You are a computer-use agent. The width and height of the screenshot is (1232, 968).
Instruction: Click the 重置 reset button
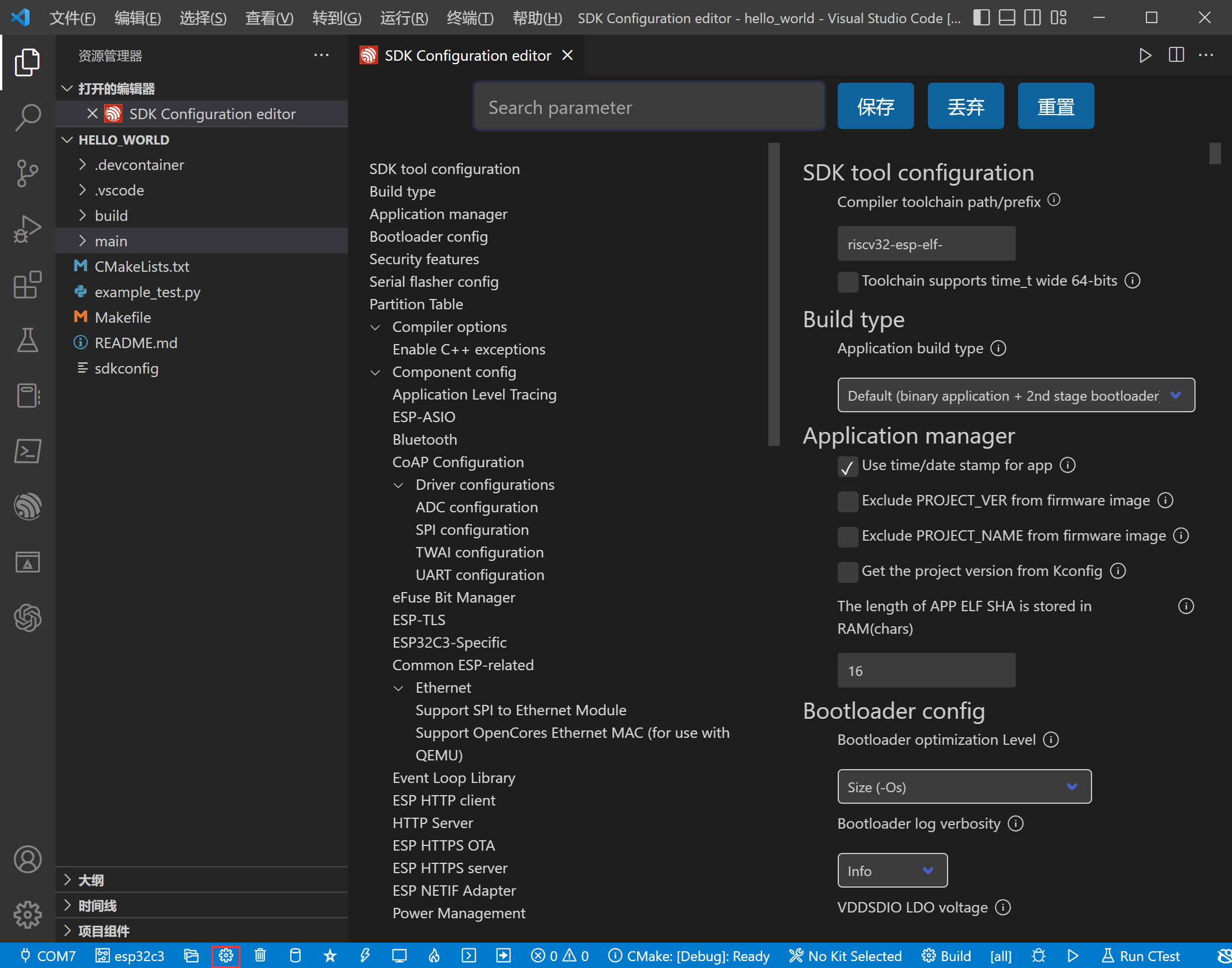[x=1056, y=106]
